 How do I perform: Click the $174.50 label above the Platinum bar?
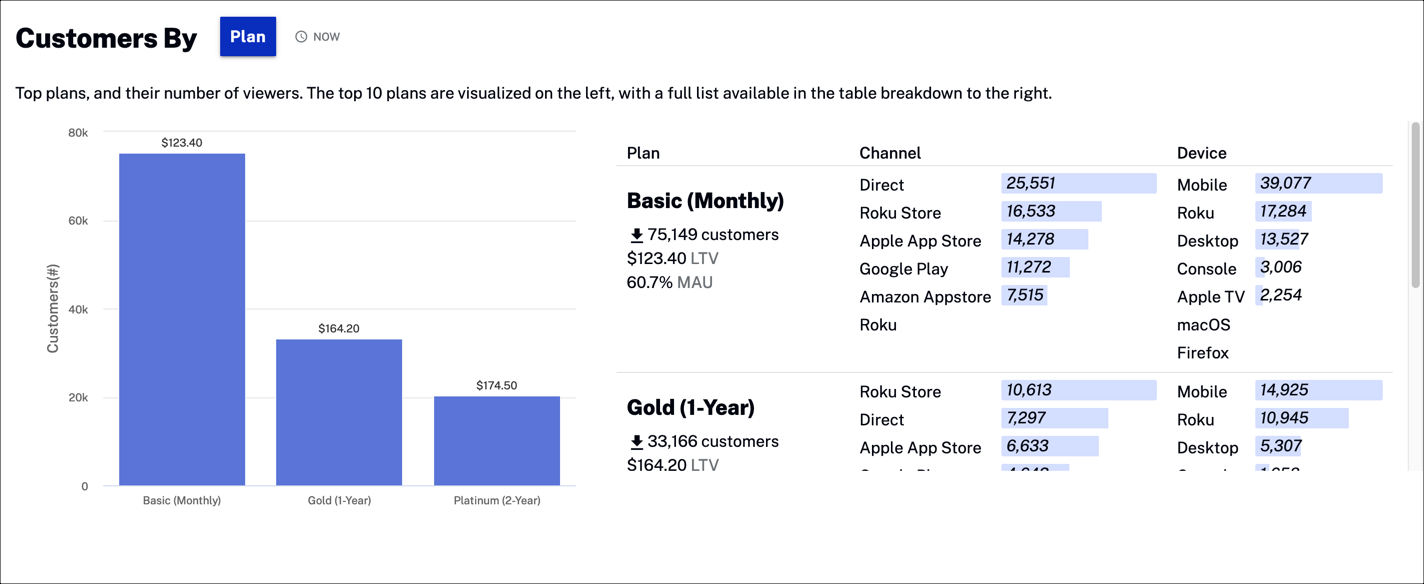(496, 383)
